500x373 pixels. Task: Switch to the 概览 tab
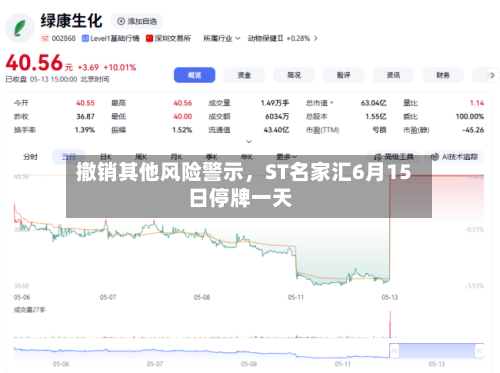click(x=194, y=75)
